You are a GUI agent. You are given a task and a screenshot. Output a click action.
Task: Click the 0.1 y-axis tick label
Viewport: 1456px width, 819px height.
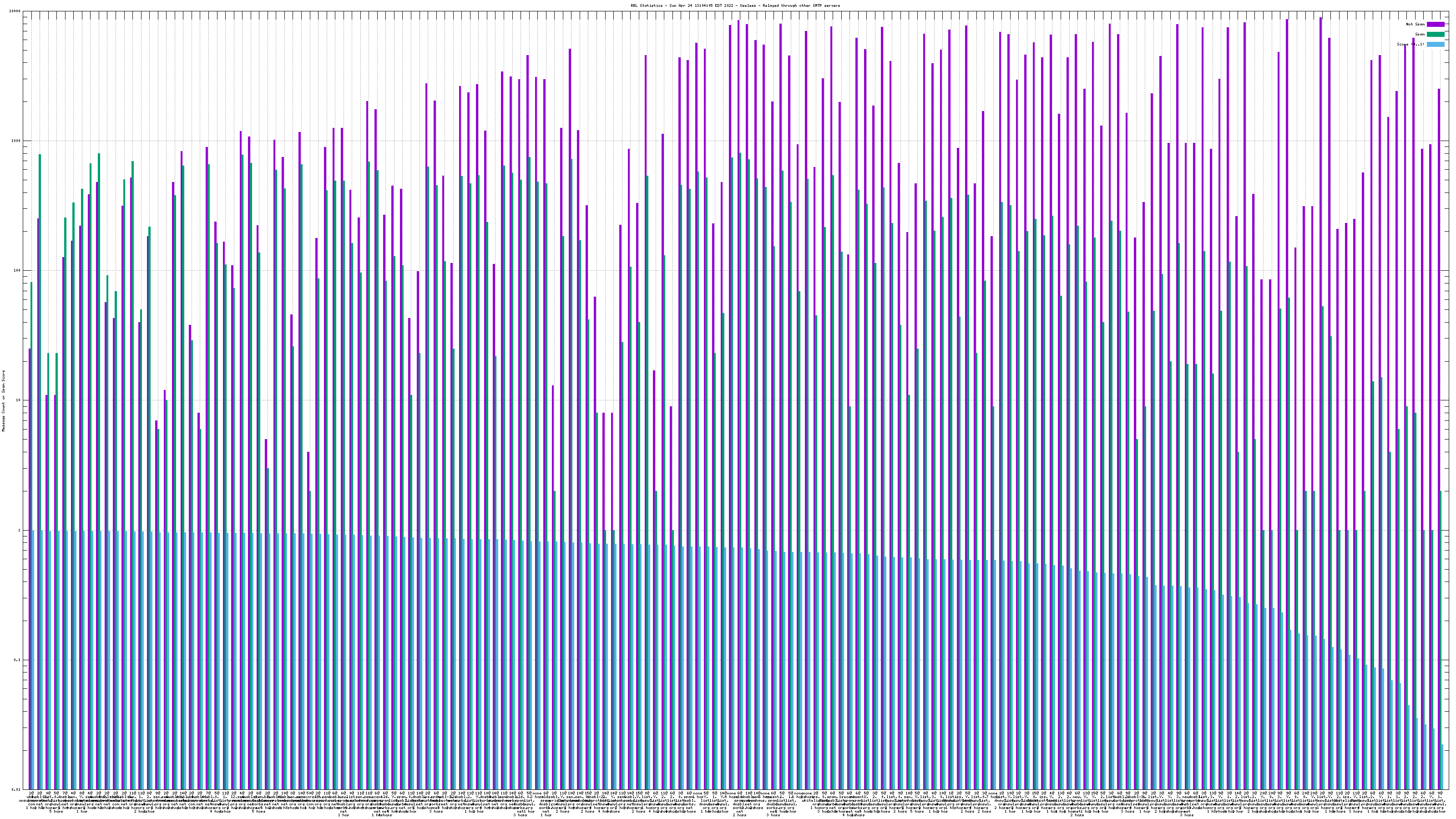18,660
